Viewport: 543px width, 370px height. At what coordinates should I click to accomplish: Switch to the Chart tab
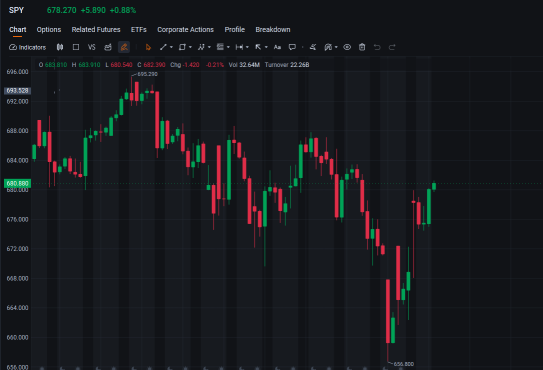click(18, 30)
